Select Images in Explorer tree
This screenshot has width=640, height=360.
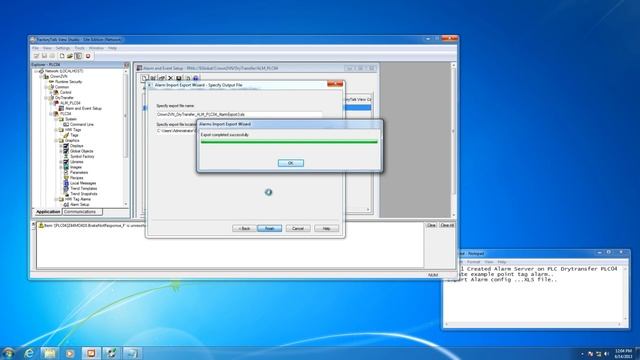[76, 167]
